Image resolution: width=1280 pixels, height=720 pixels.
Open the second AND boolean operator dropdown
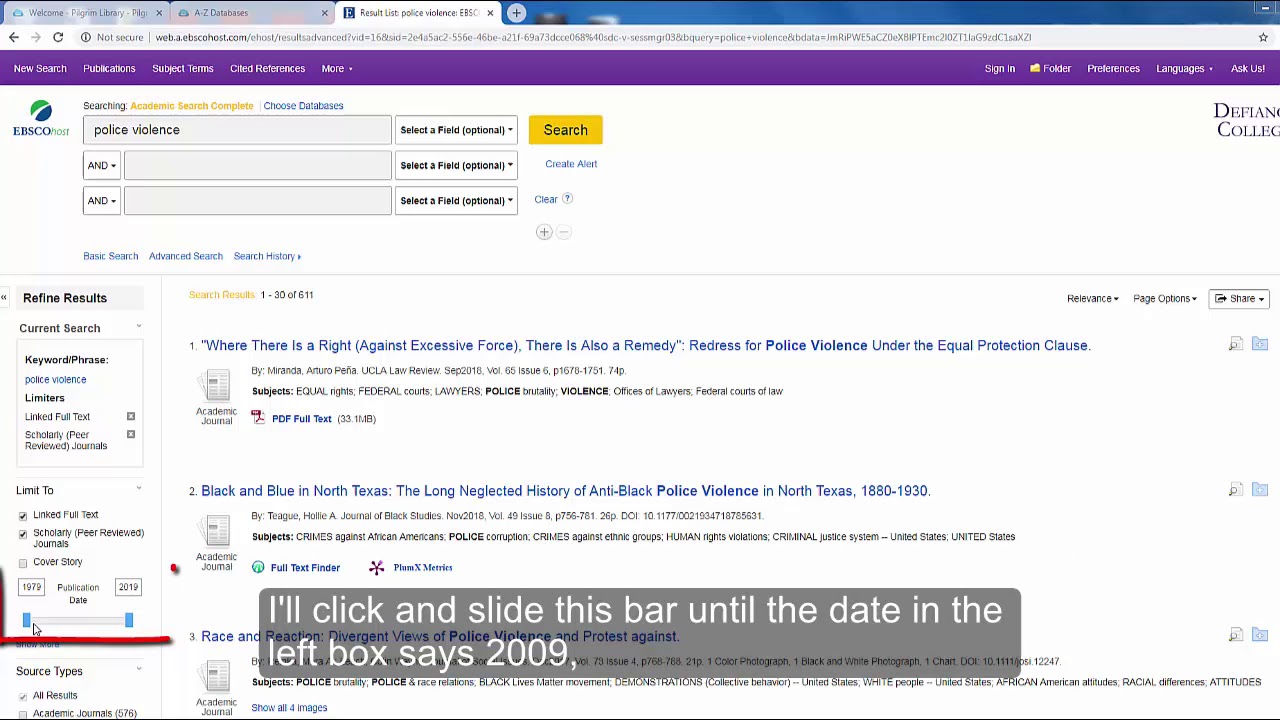coord(101,200)
